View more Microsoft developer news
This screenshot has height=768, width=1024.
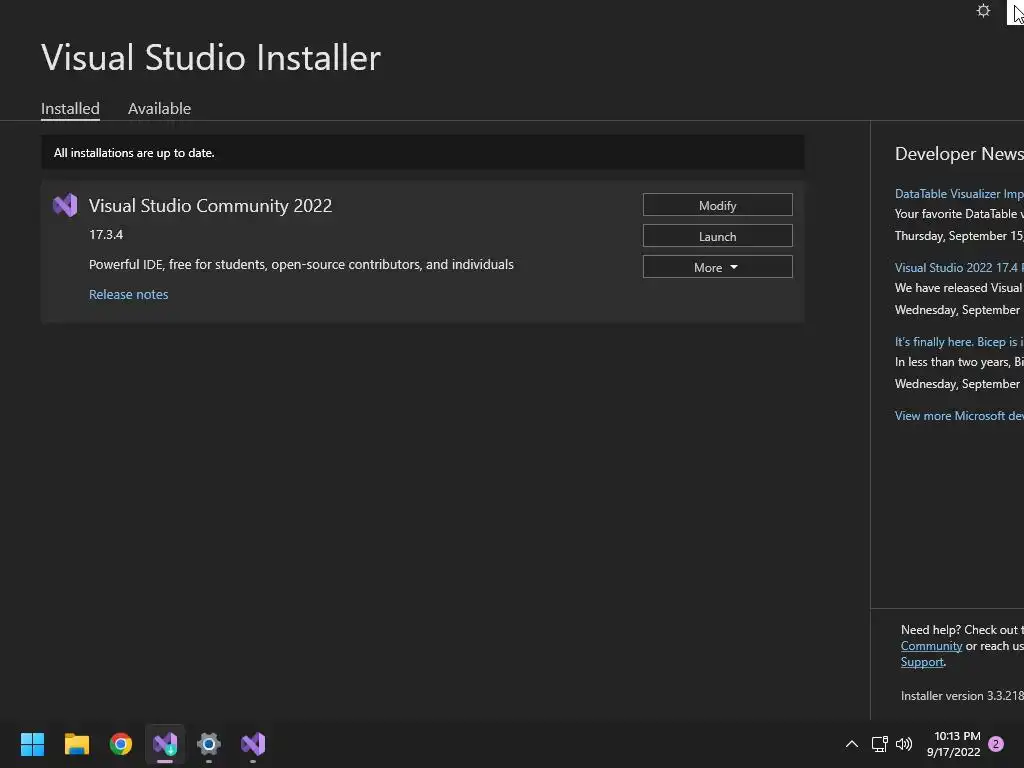point(959,415)
